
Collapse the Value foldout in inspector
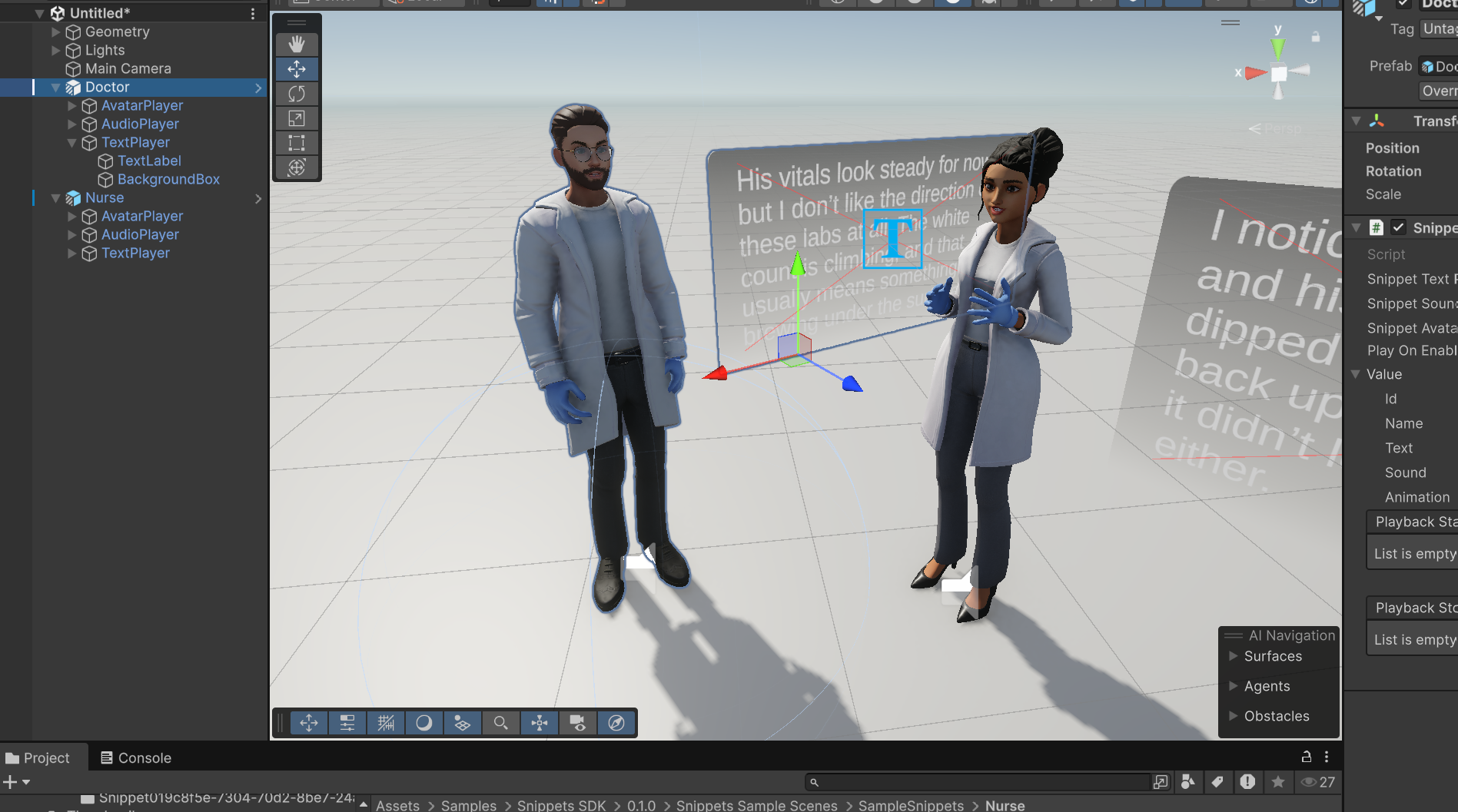point(1356,374)
